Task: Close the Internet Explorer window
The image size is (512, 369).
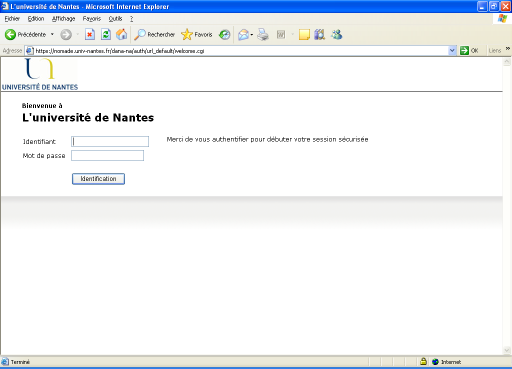Action: [505, 6]
